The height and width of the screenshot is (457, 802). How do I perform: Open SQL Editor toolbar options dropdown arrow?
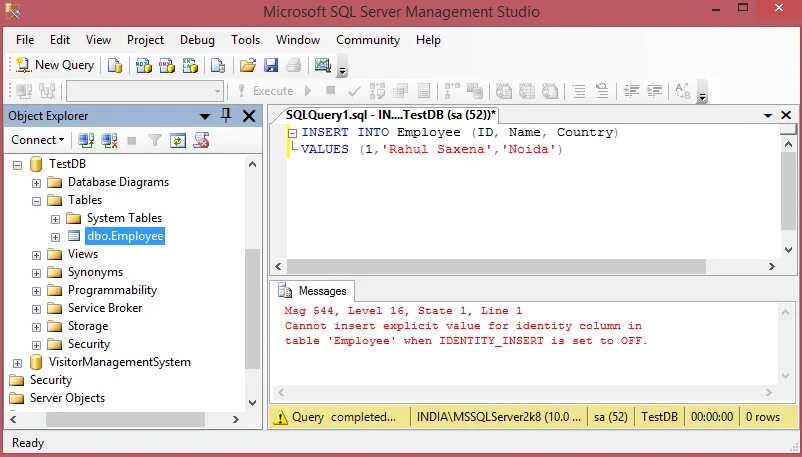703,97
